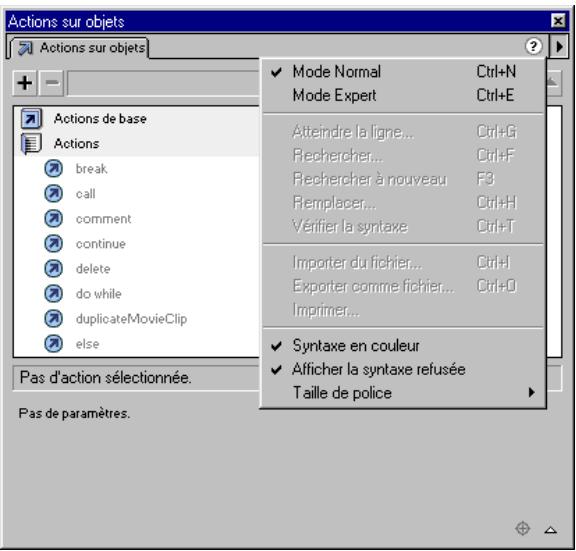Click the target path crosshair icon

click(522, 529)
